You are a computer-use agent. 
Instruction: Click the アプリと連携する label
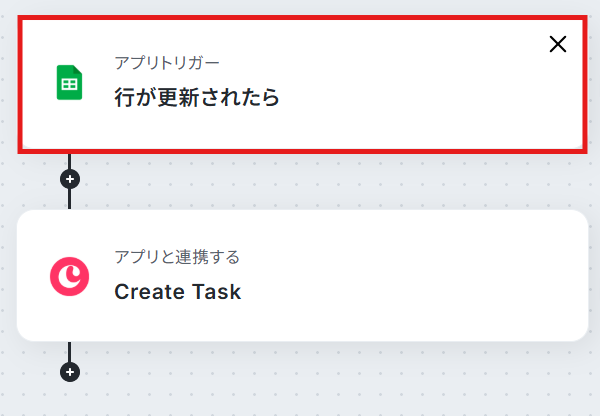pos(177,257)
